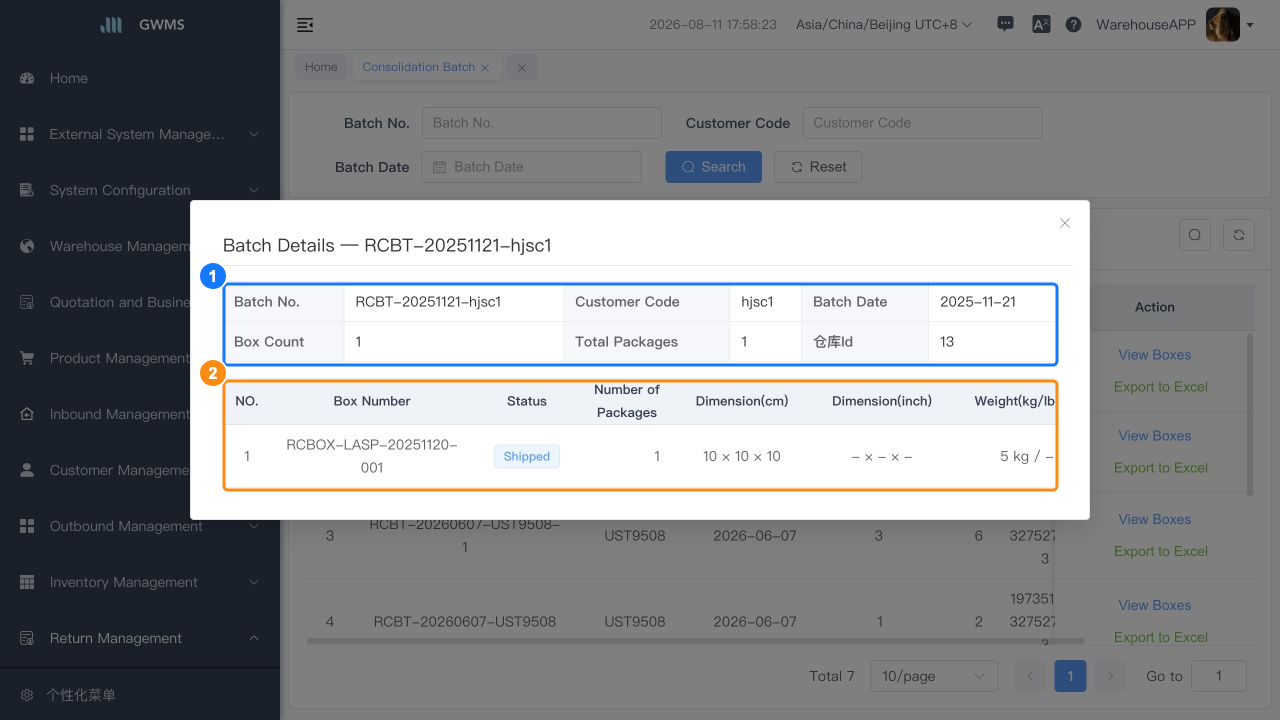
Task: Click View Boxes for RCBT-20260607-UST9508-1
Action: (x=1154, y=520)
